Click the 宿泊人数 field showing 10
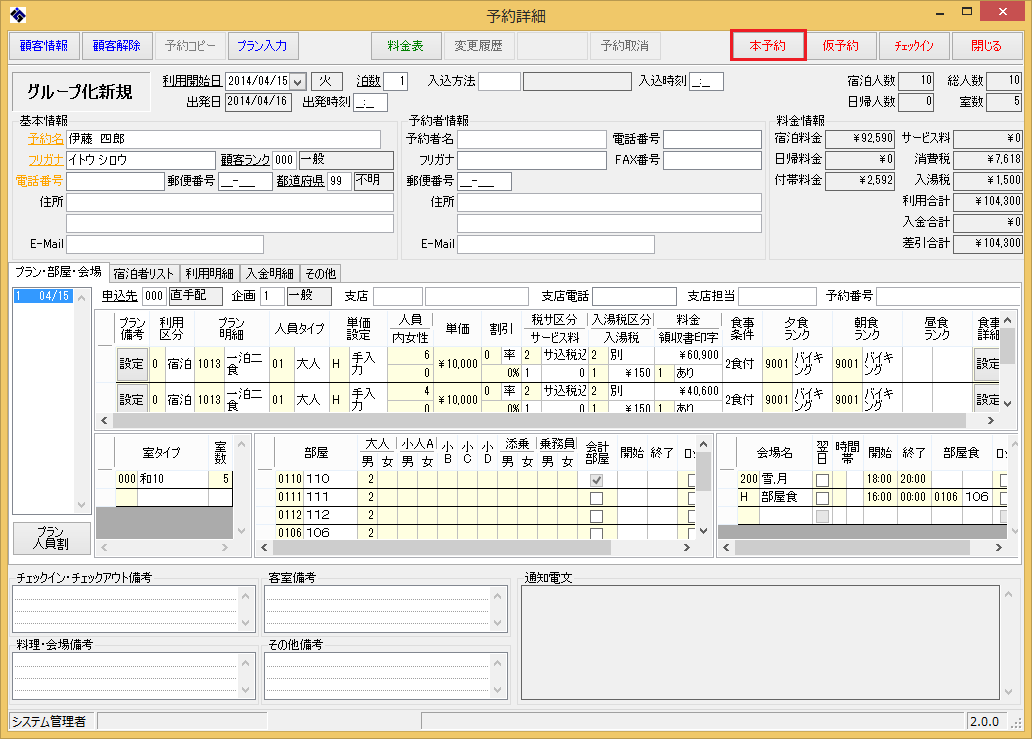1032x739 pixels. coord(916,82)
